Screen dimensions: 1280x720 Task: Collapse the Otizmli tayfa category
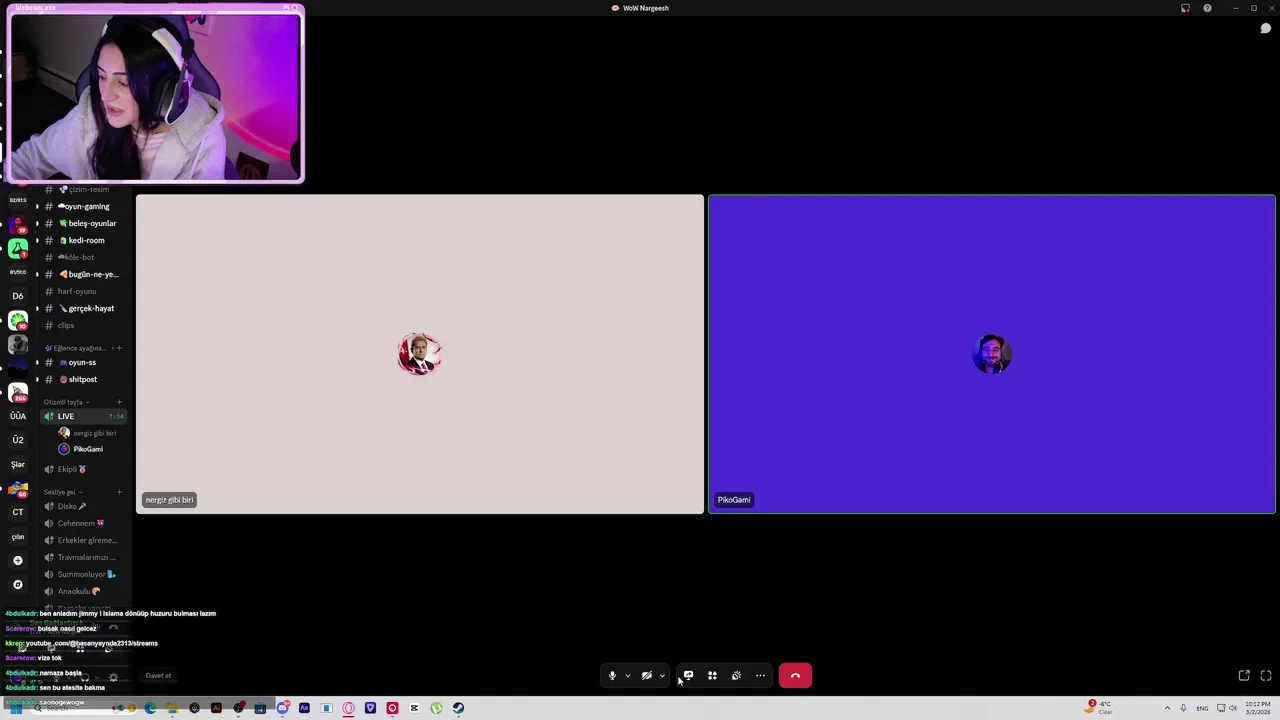click(x=65, y=402)
